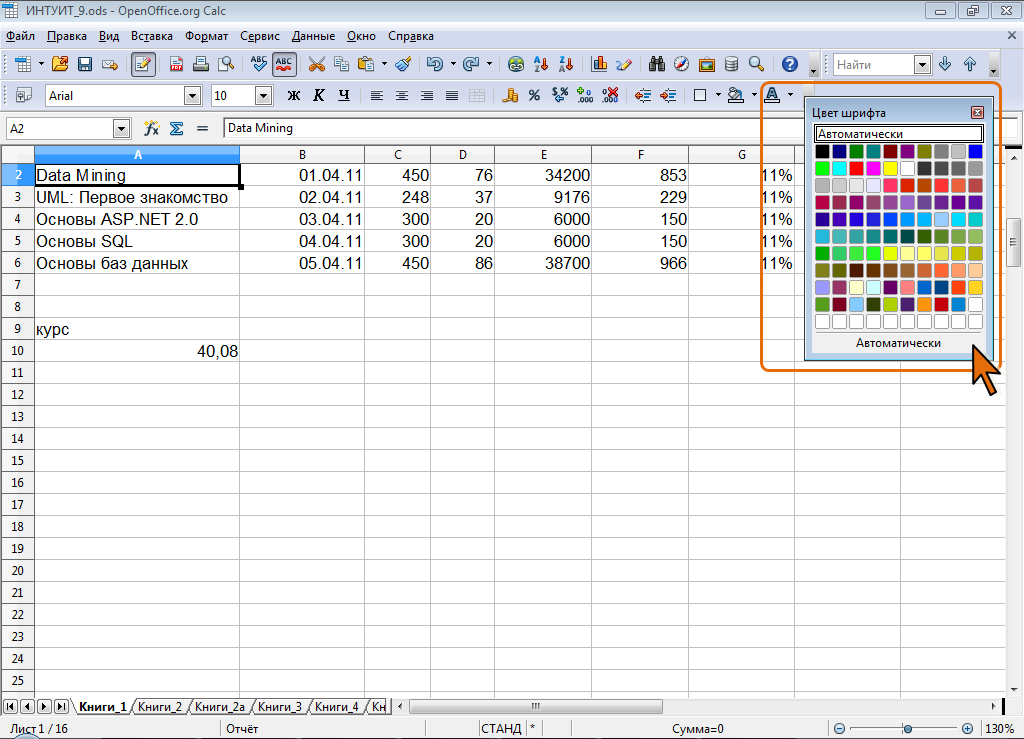Cut selection with scissors icon
Screen dimensions: 1024x739
(x=316, y=64)
